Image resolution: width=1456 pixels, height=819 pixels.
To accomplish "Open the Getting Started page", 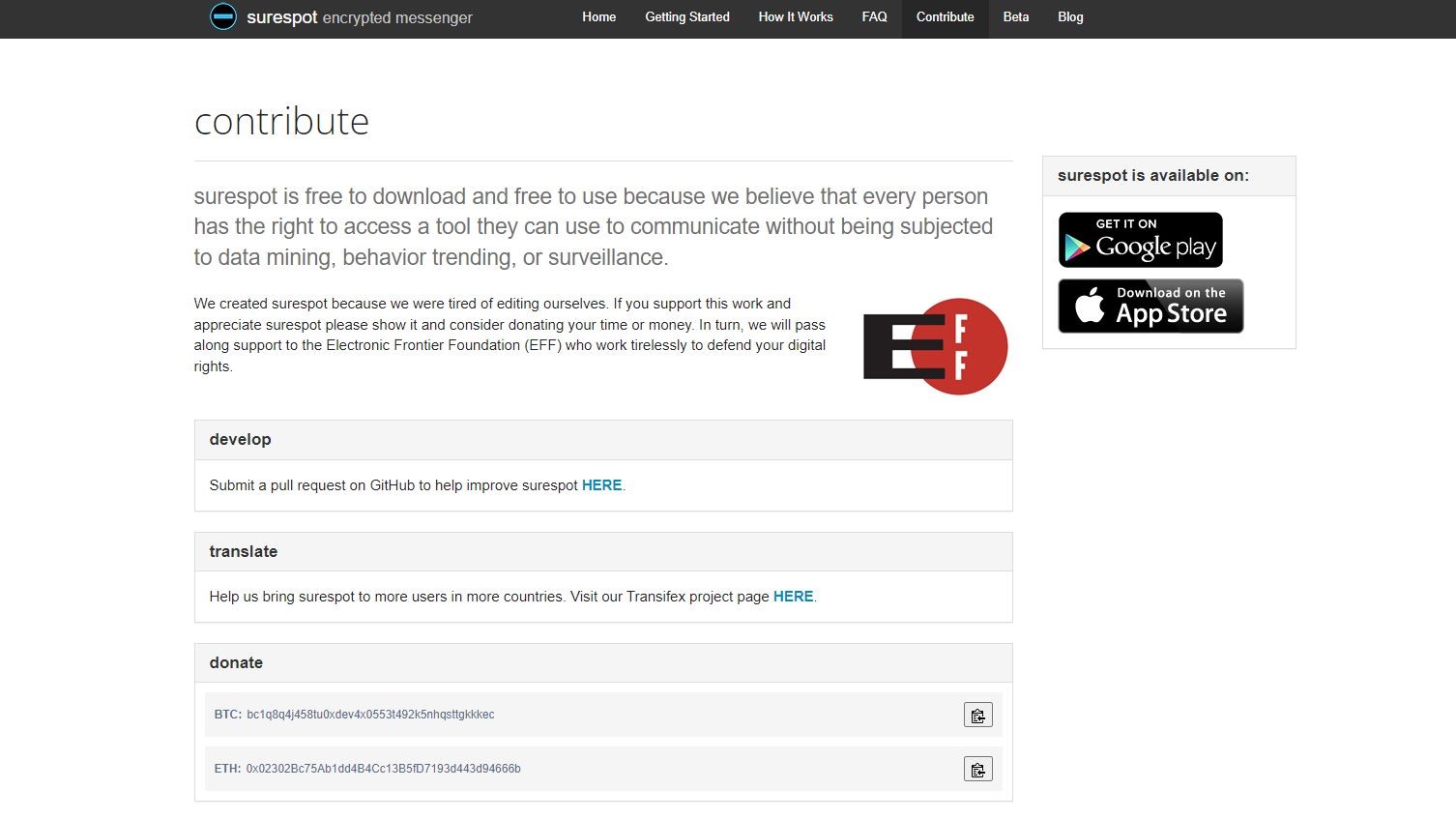I will coord(687,17).
